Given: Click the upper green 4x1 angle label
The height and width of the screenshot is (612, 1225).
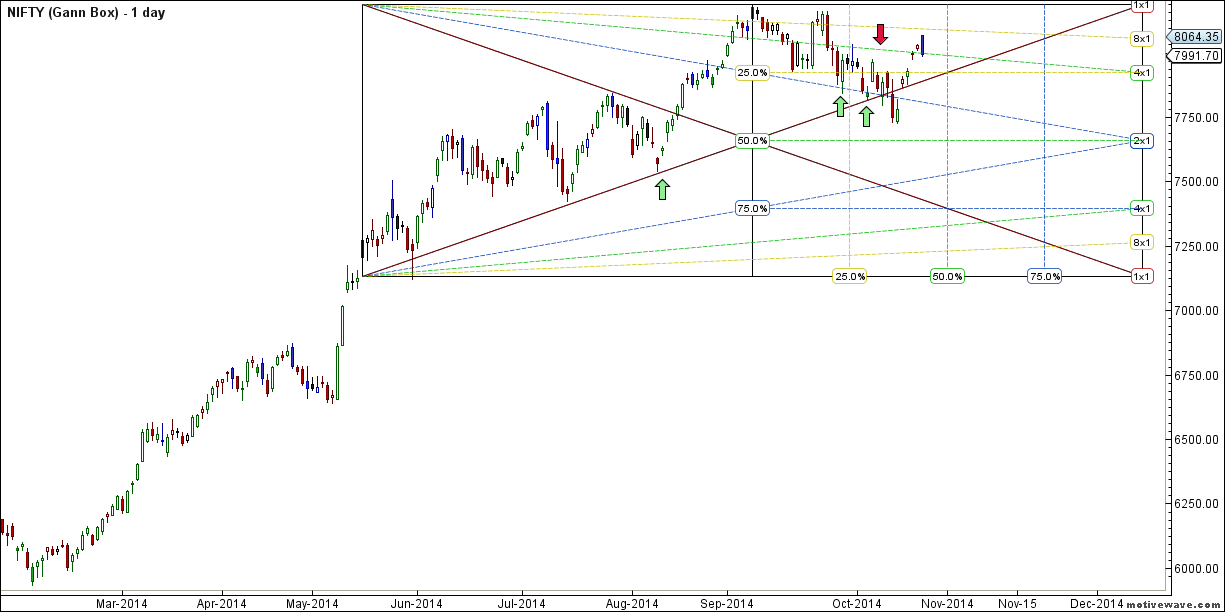Looking at the screenshot, I should [x=1142, y=73].
